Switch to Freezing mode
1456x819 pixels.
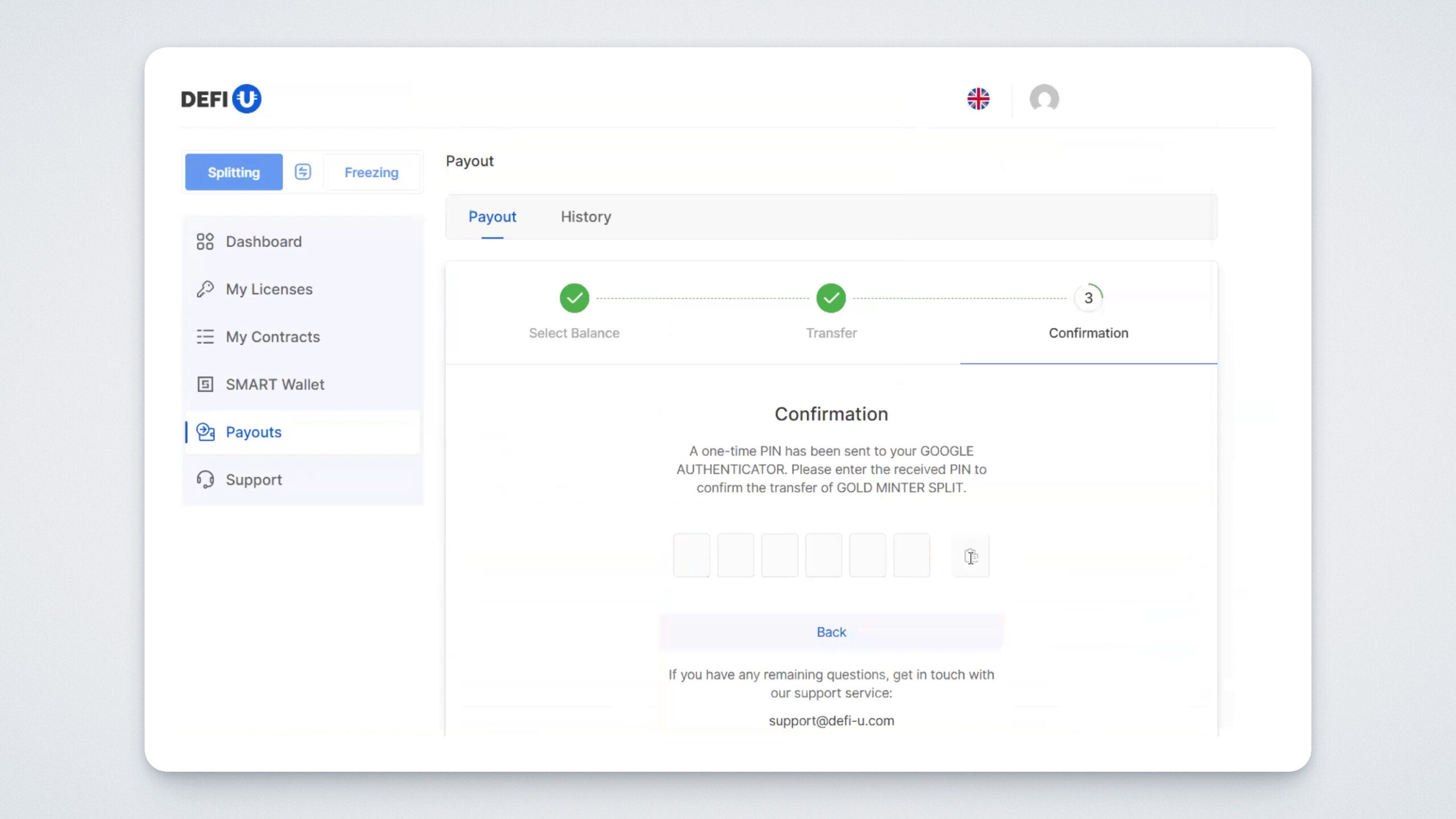click(x=371, y=172)
